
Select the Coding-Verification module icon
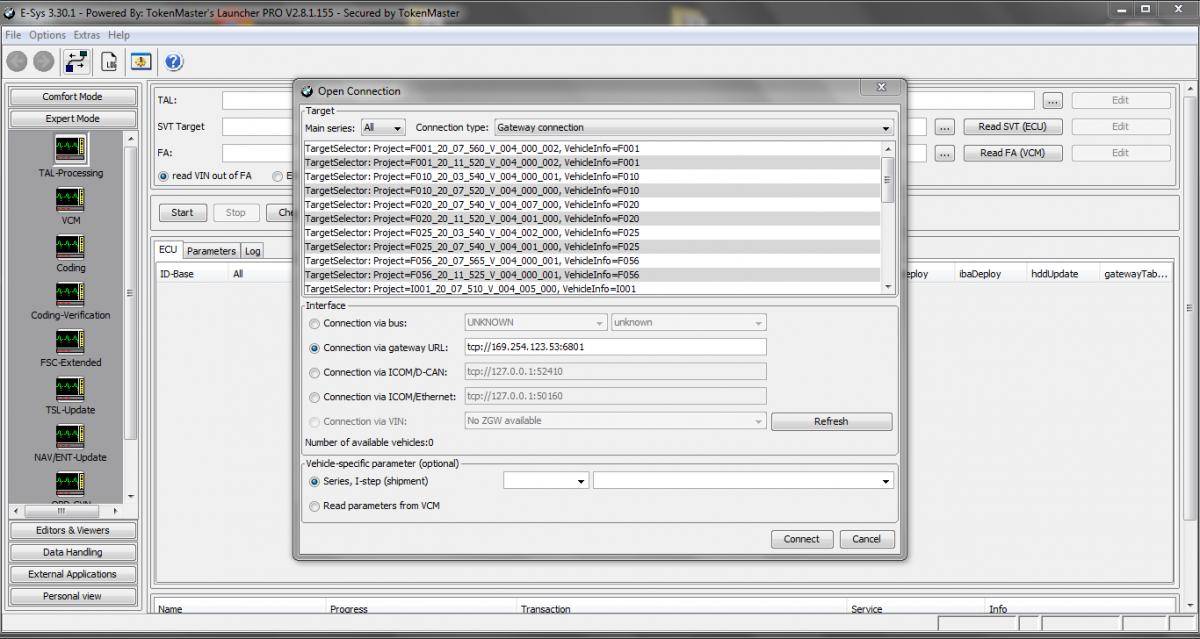click(x=70, y=293)
